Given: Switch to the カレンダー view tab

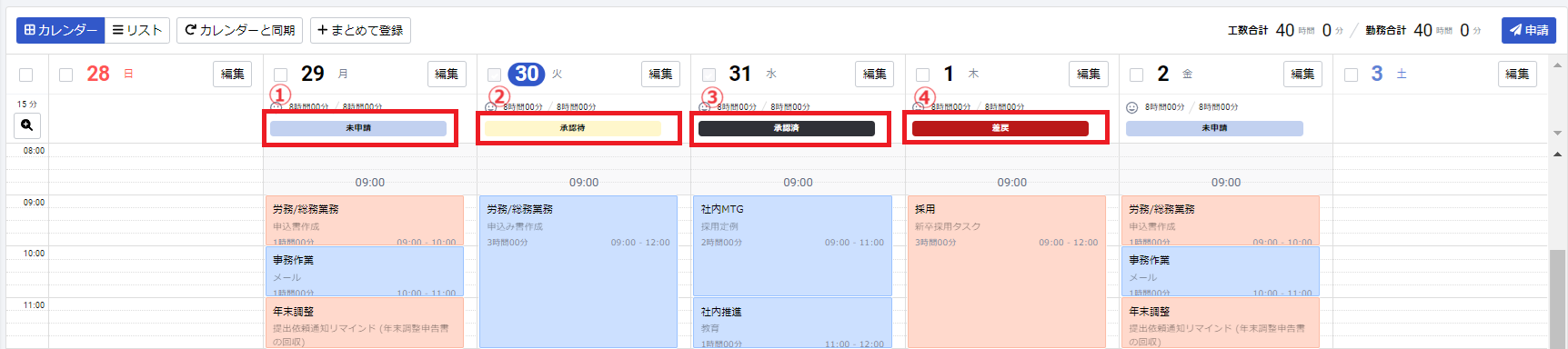Looking at the screenshot, I should 61,30.
